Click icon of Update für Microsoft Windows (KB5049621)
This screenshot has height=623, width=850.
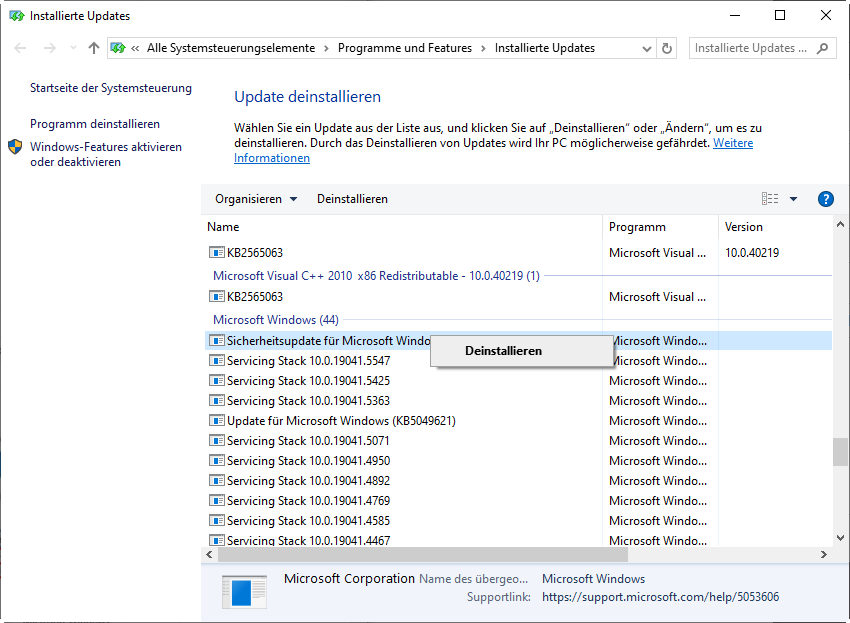click(216, 421)
